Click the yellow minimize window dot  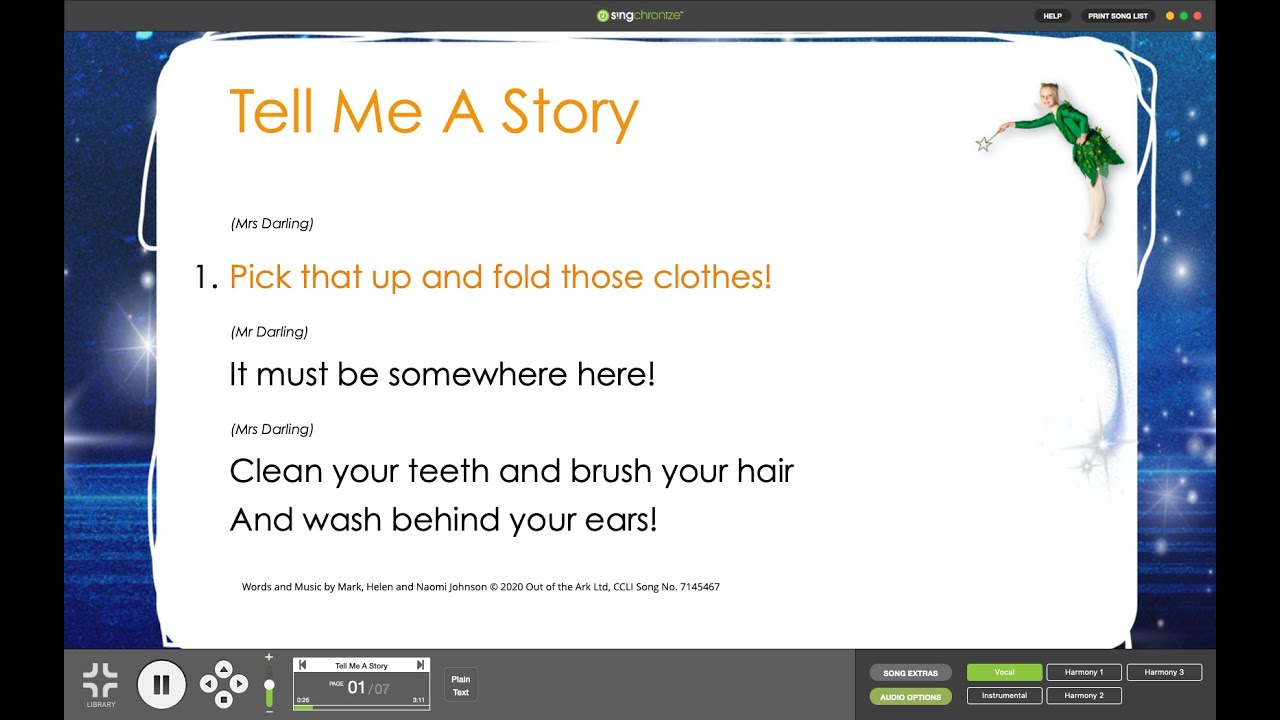[1170, 16]
